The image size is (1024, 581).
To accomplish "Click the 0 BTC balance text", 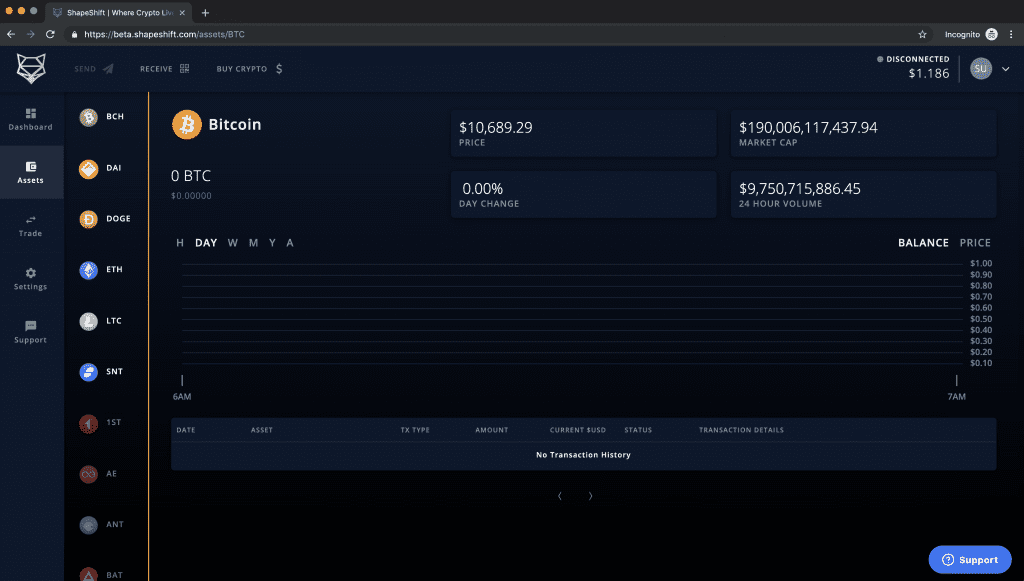I will (x=191, y=176).
